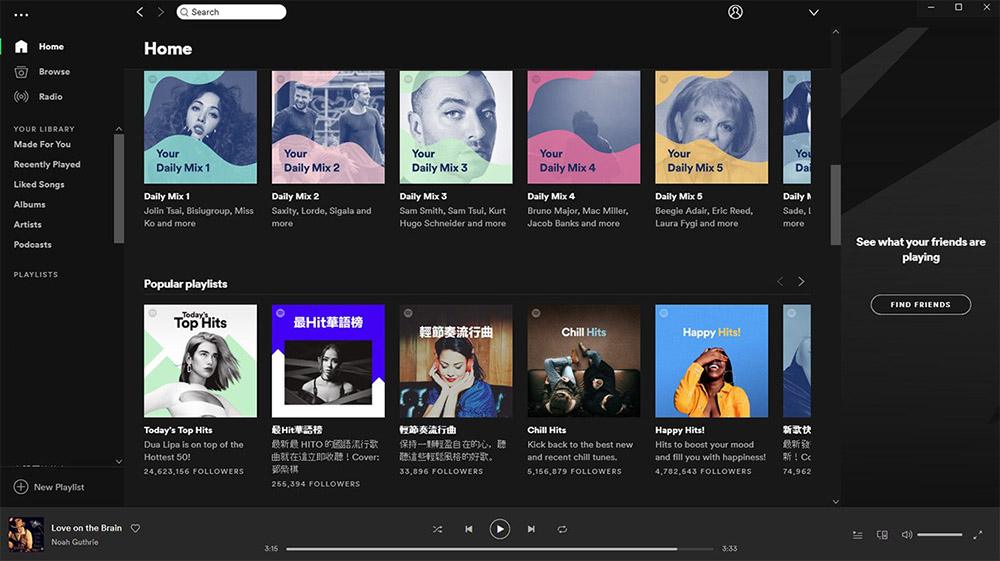1000x561 pixels.
Task: Enter full screen mode icon
Action: 978,535
